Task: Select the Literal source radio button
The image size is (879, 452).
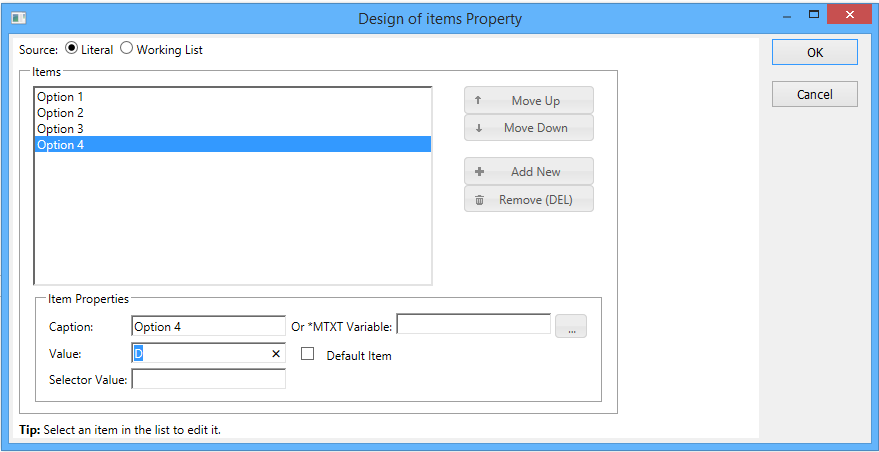Action: 72,49
